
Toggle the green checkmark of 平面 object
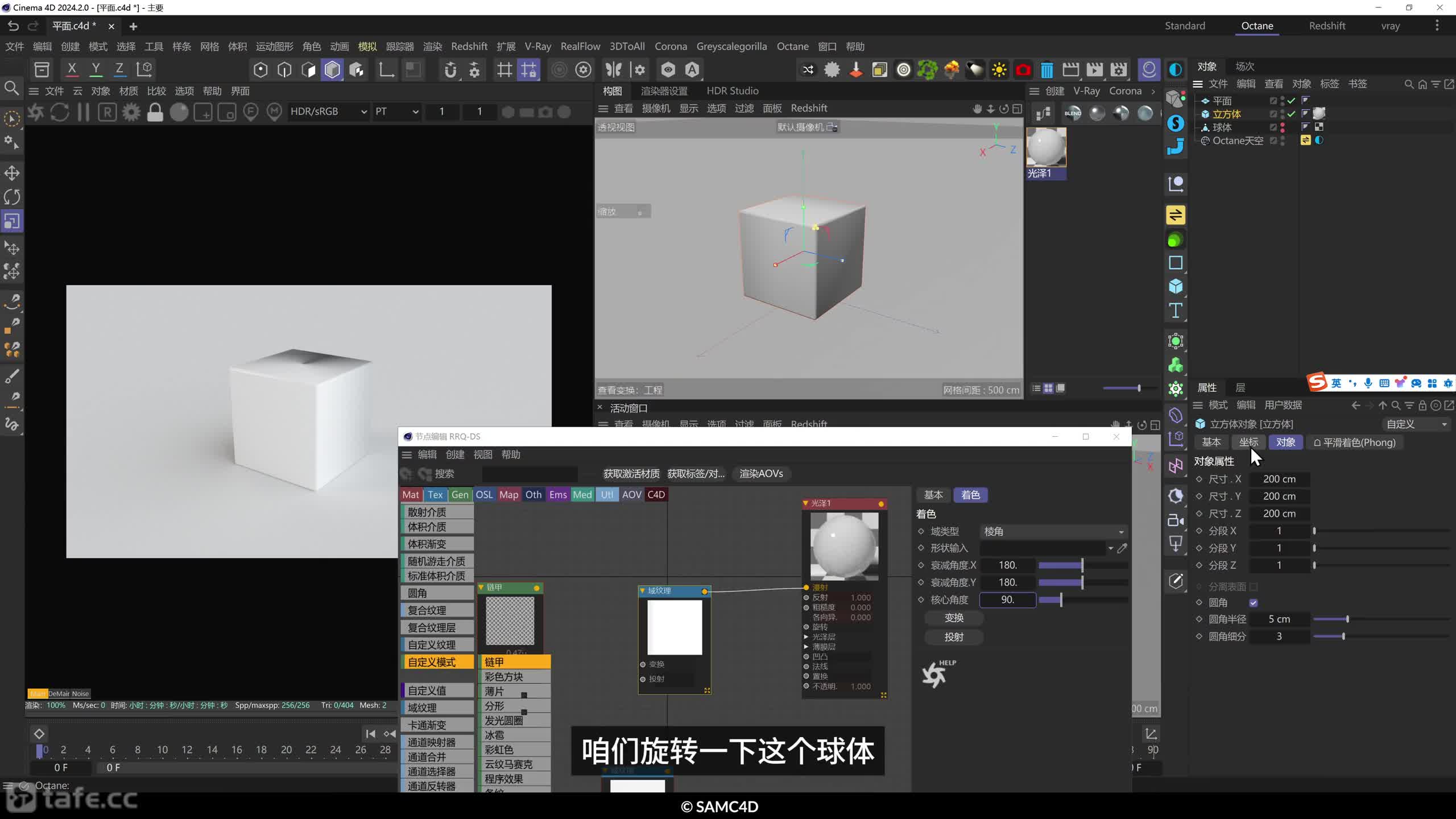(x=1292, y=101)
